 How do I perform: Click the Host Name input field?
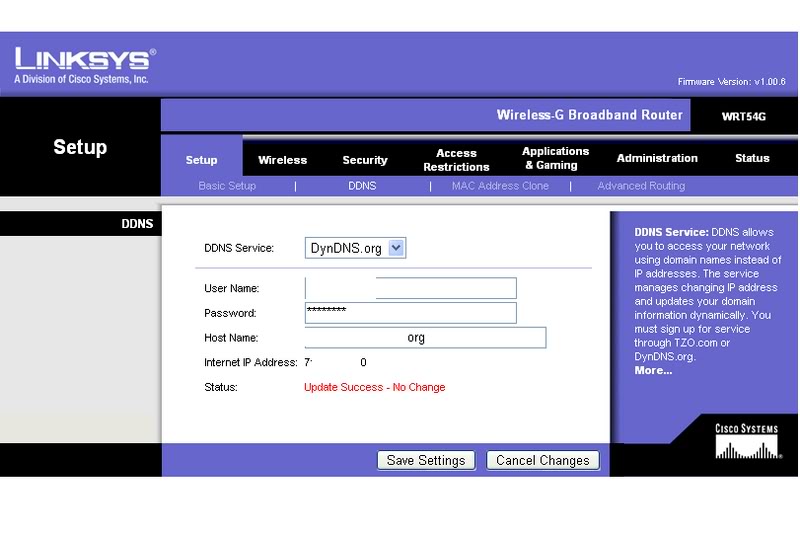(426, 338)
